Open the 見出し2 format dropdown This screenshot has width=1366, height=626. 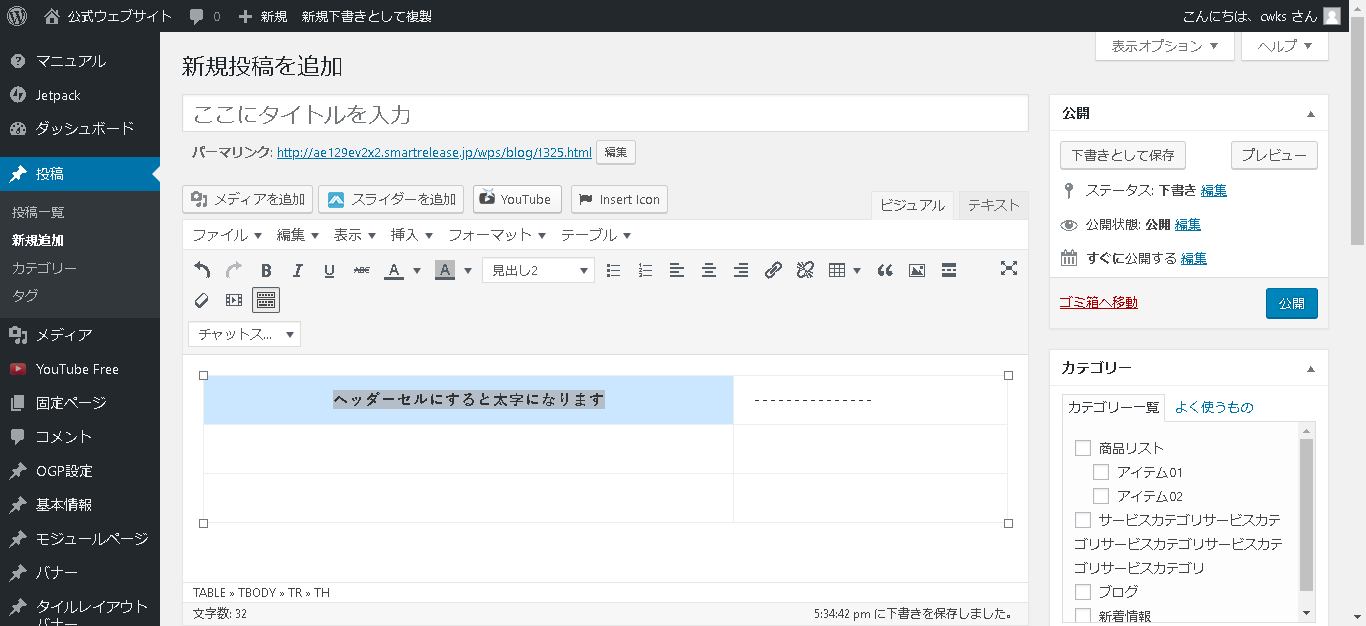[x=538, y=270]
